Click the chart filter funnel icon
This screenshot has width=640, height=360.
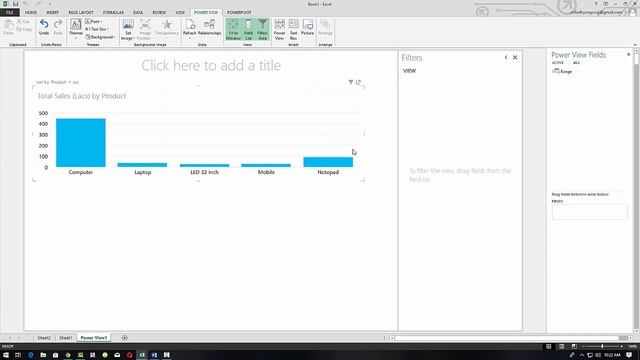coord(351,82)
